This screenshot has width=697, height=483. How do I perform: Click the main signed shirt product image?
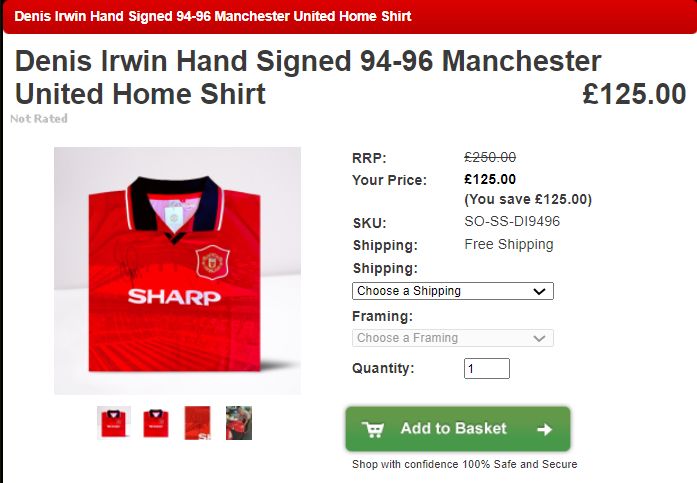pyautogui.click(x=177, y=271)
